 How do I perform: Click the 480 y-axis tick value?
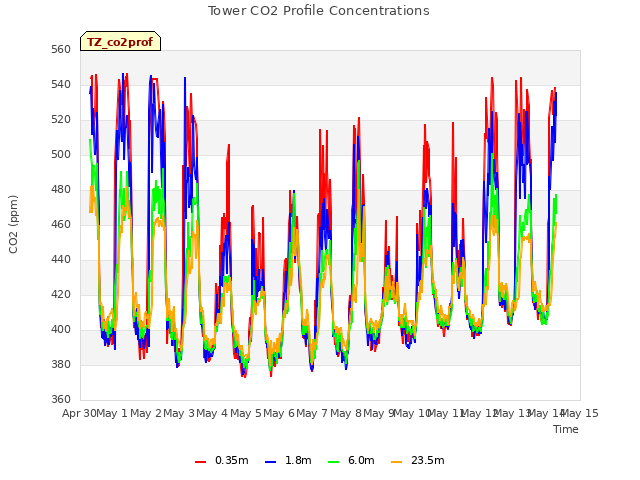coord(61,190)
